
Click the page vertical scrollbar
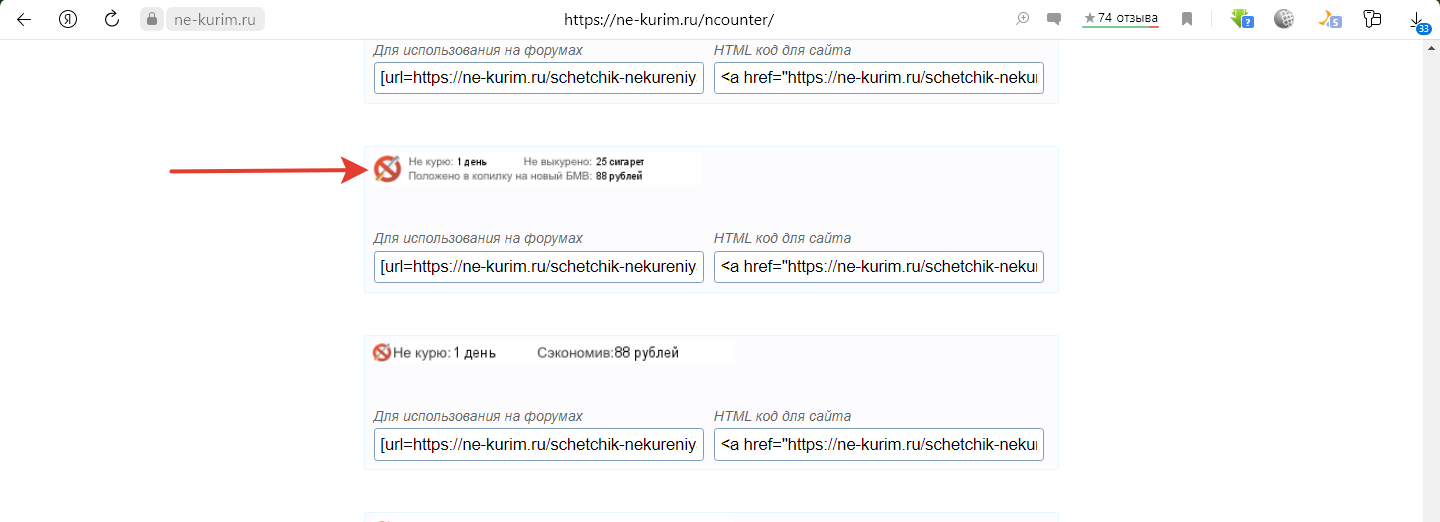pos(1431,280)
